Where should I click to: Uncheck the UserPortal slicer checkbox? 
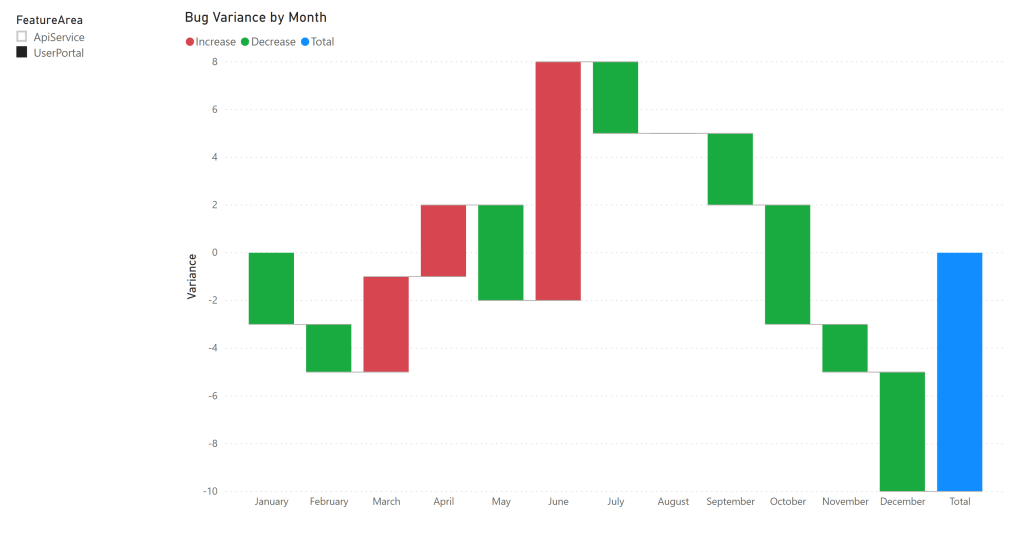tap(22, 53)
